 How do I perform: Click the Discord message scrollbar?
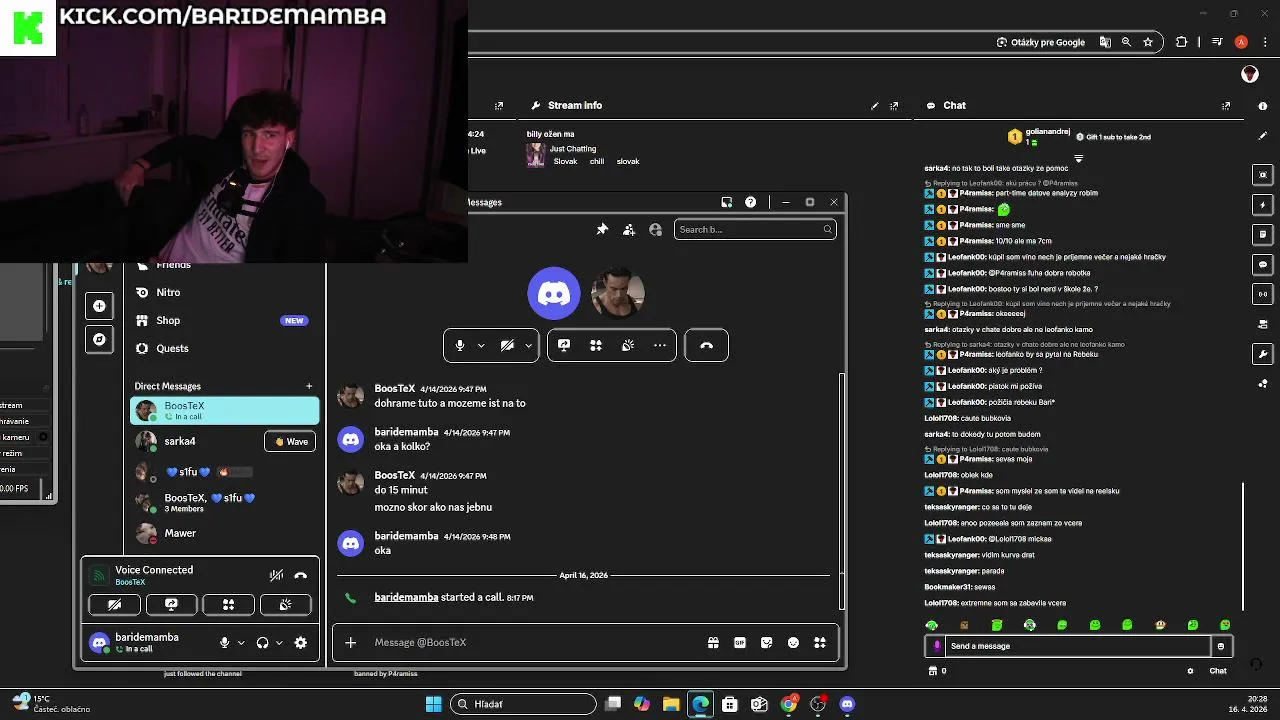[841, 490]
